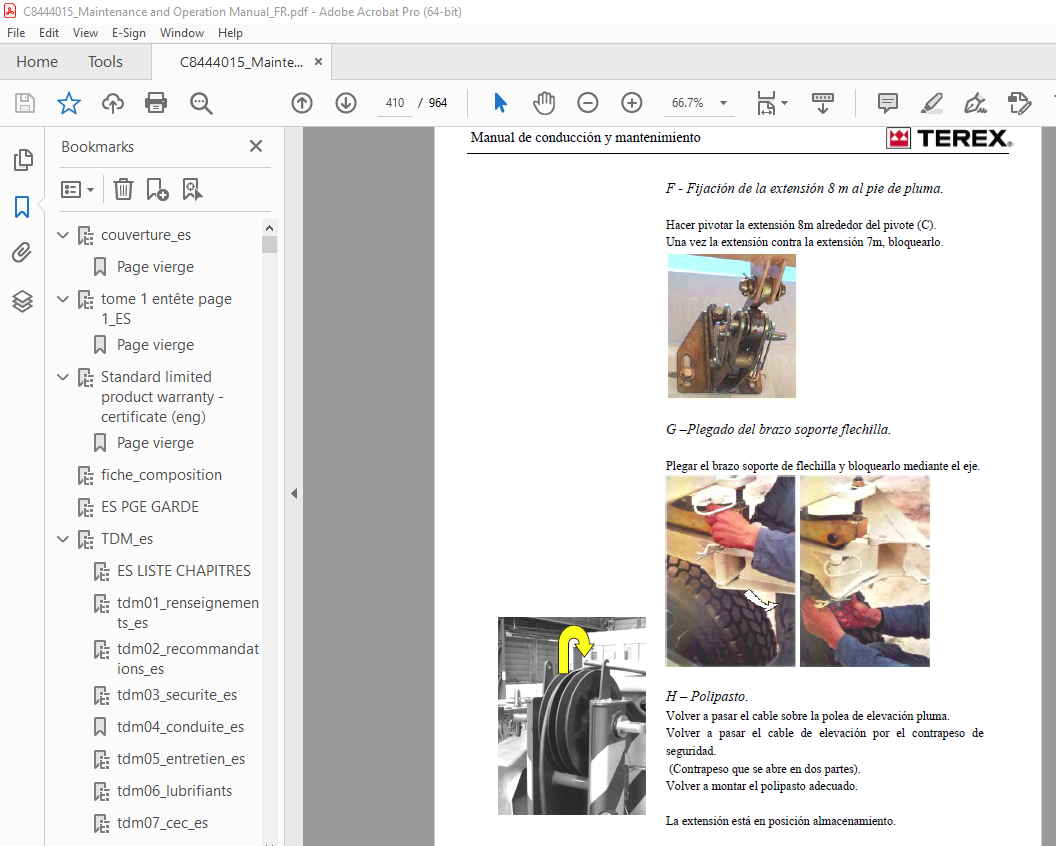The image size is (1056, 846).
Task: Open fiche_composition bookmark
Action: [161, 475]
